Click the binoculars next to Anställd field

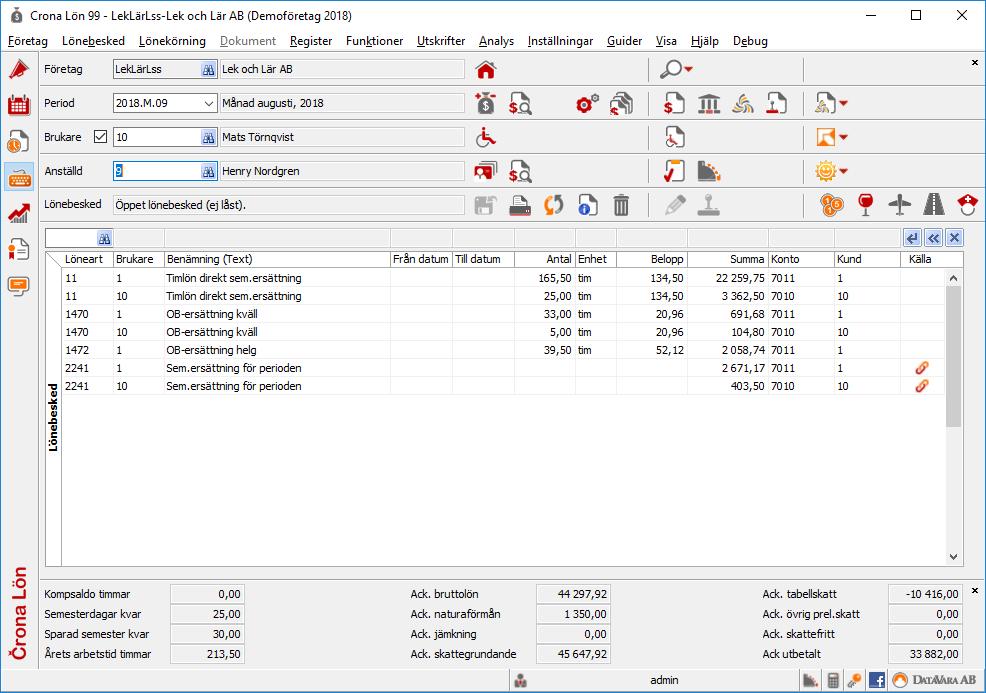click(208, 171)
